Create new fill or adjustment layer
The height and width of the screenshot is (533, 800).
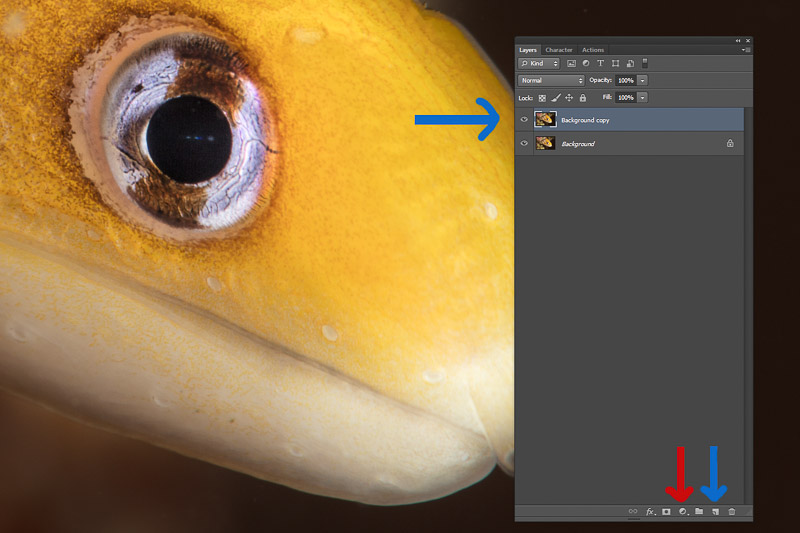tap(682, 511)
